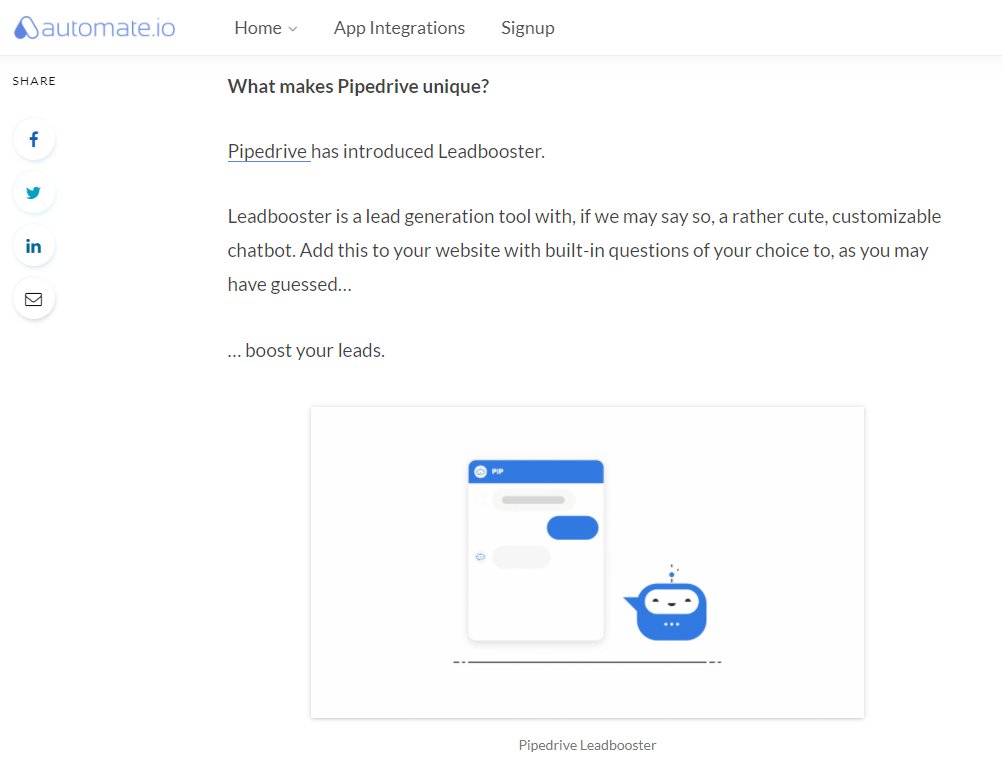1002x777 pixels.
Task: Share article on LinkedIn
Action: (34, 246)
